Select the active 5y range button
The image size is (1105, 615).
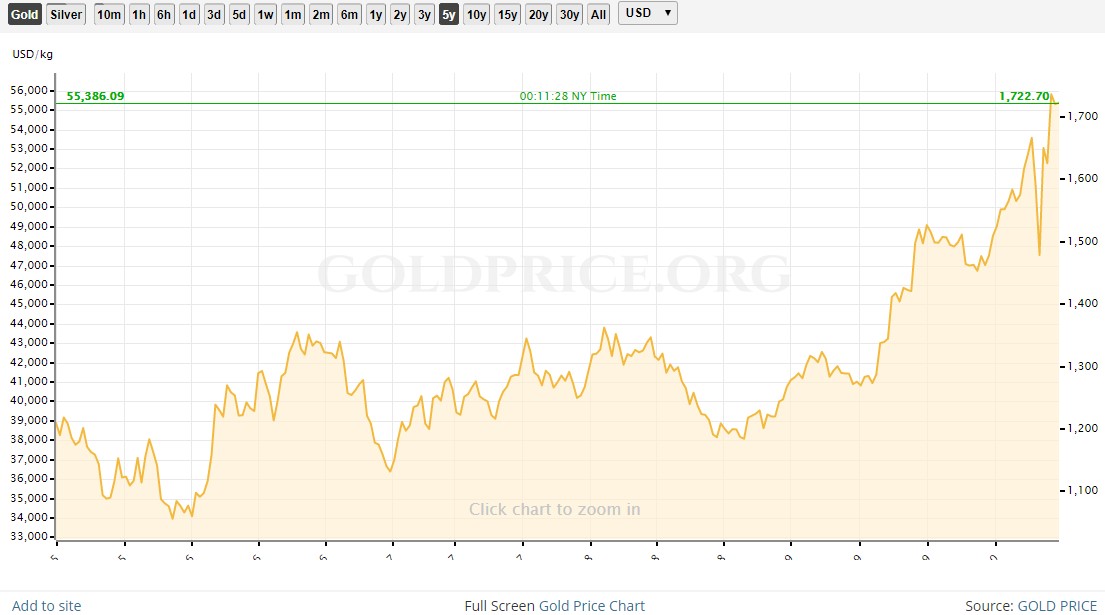[x=449, y=14]
